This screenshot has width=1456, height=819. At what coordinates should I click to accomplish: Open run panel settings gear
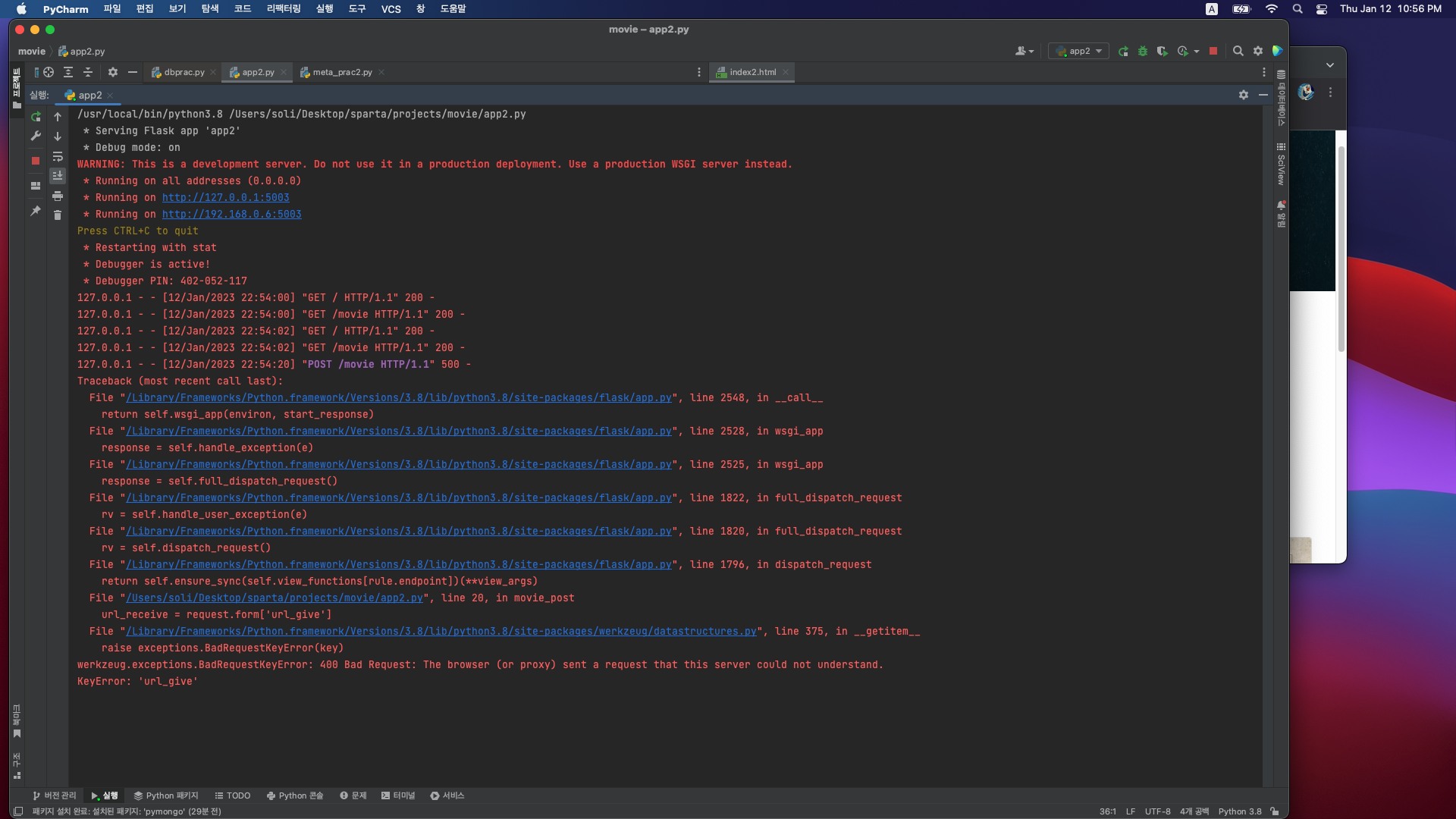click(x=1244, y=95)
